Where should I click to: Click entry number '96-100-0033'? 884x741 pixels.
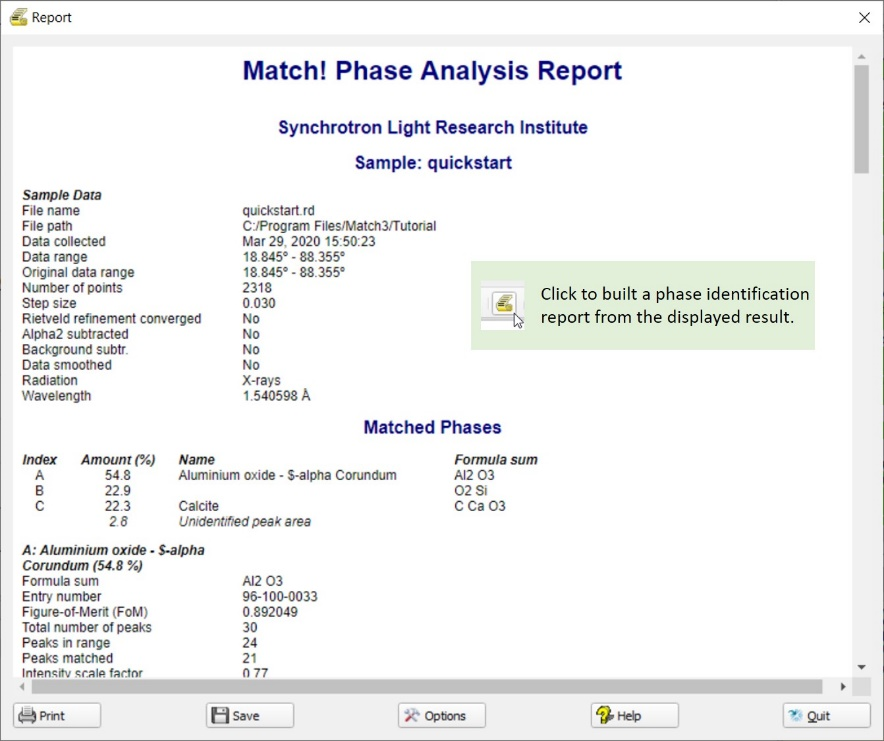[280, 597]
